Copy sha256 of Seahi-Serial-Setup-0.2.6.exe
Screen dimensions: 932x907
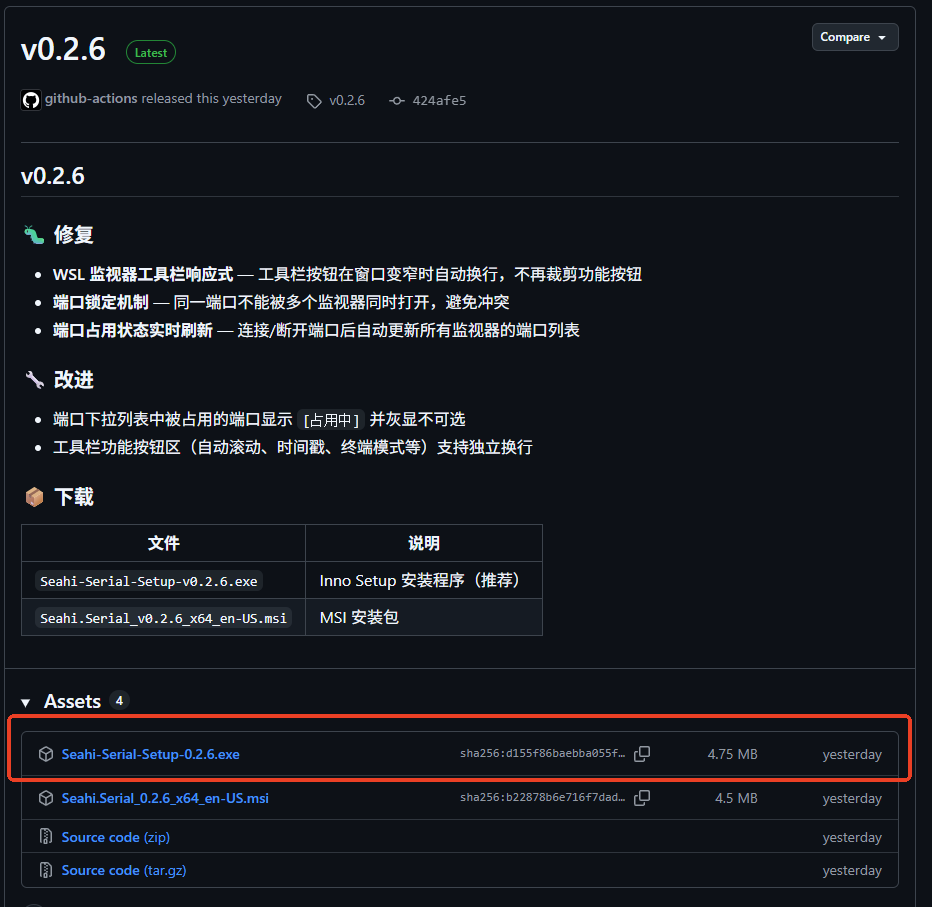click(x=642, y=754)
